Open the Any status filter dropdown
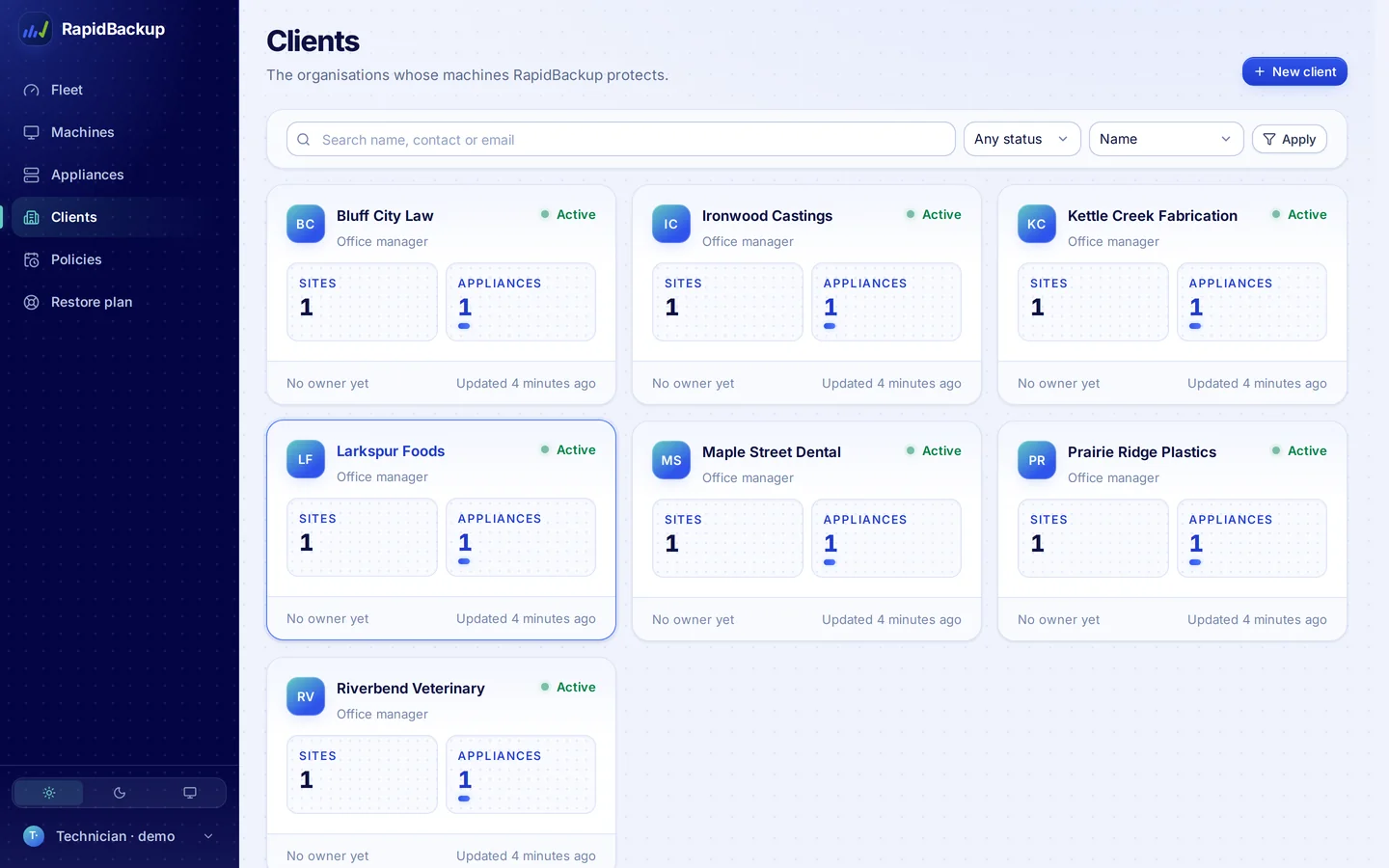The height and width of the screenshot is (868, 1389). click(1022, 139)
